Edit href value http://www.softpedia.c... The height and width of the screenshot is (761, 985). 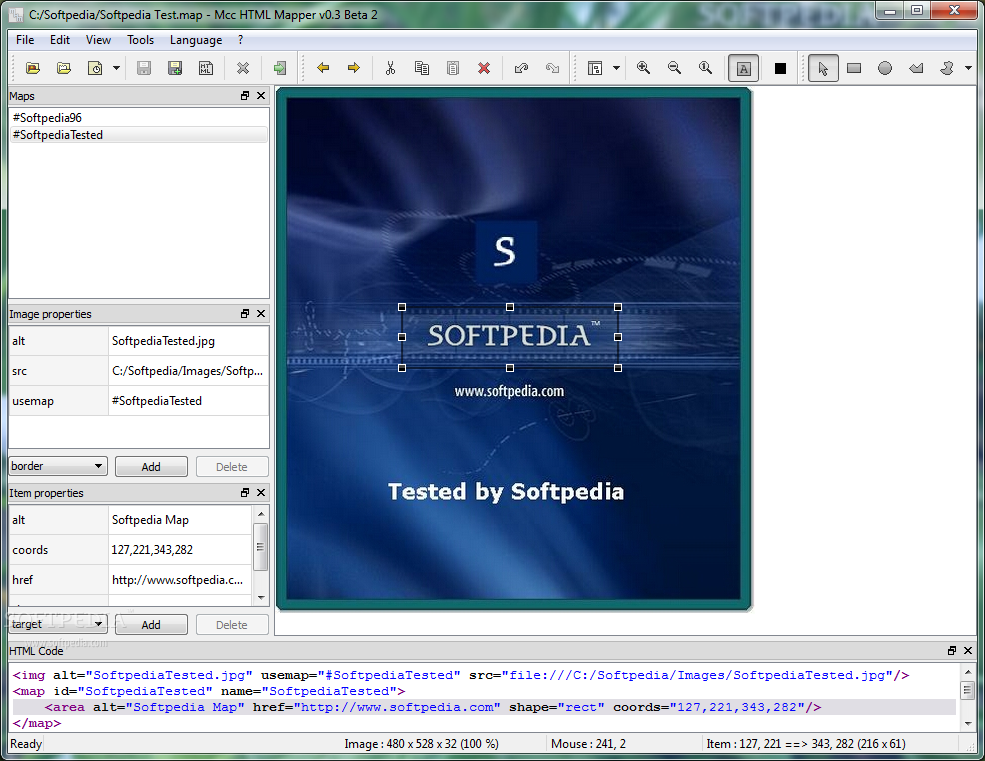[x=180, y=580]
